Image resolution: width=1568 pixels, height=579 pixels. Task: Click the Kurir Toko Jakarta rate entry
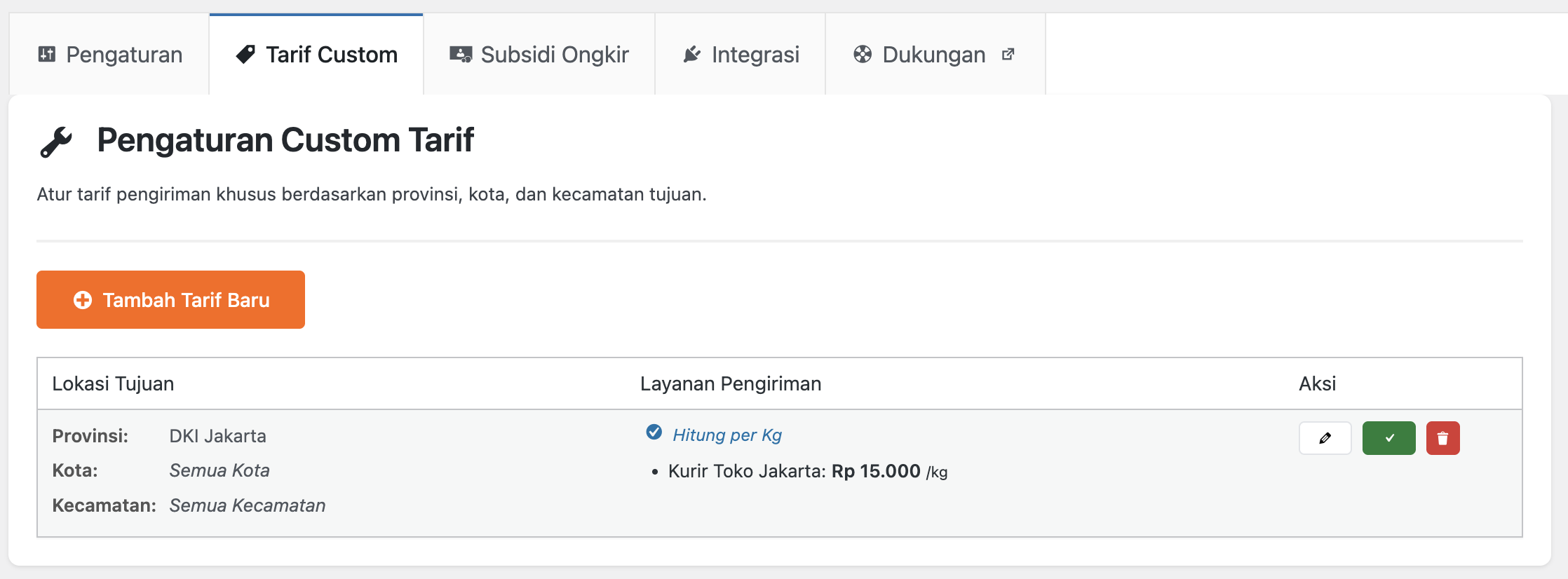tap(806, 471)
